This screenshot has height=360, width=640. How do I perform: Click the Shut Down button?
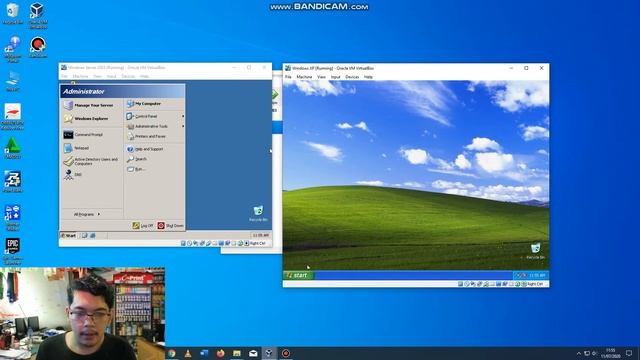[171, 226]
